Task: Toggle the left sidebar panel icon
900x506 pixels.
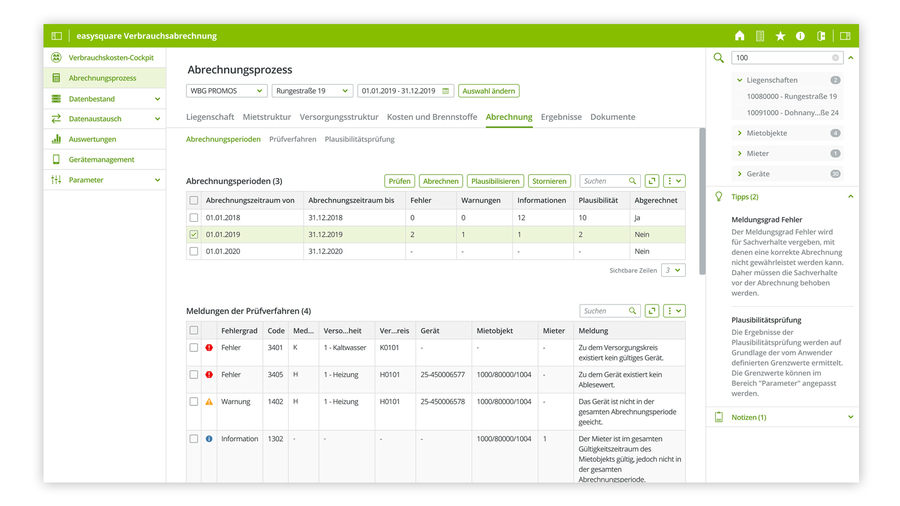Action: 57,36
